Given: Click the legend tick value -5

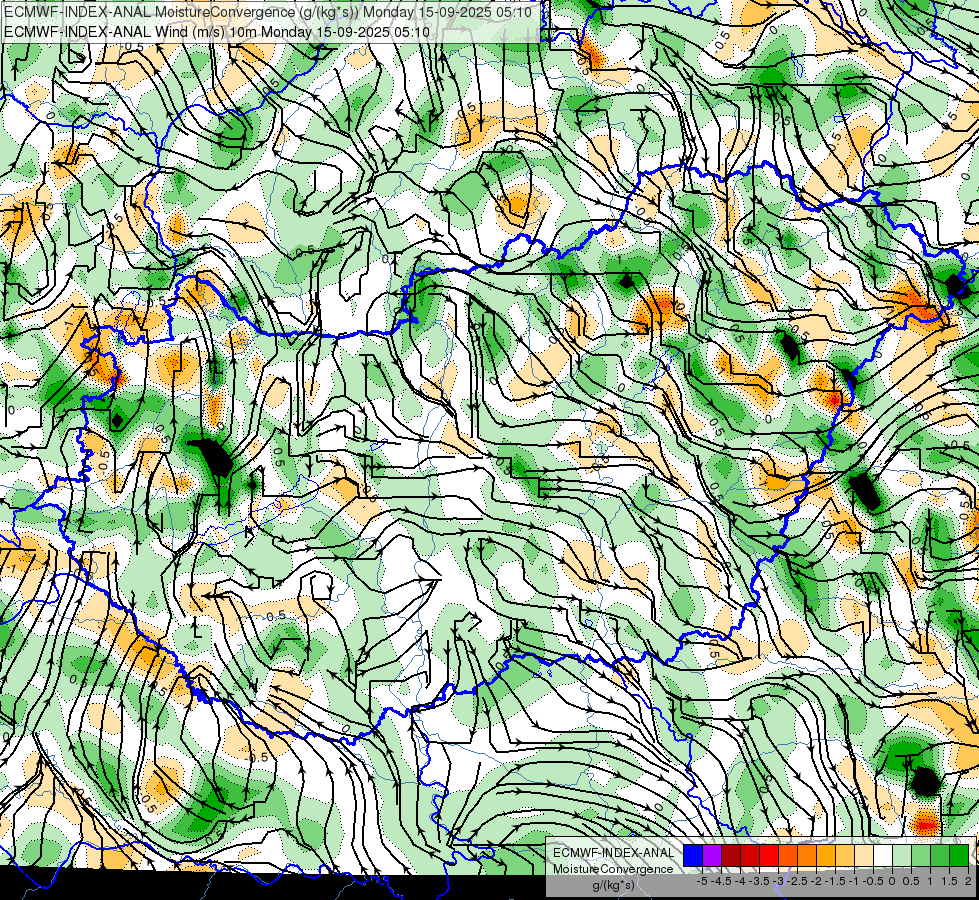Looking at the screenshot, I should [702, 881].
